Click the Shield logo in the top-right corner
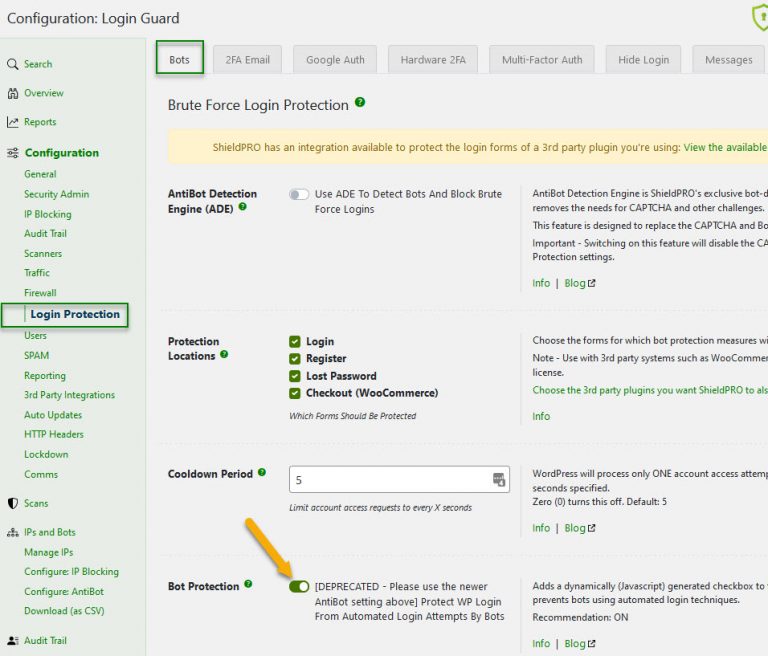This screenshot has width=768, height=656. tap(760, 18)
